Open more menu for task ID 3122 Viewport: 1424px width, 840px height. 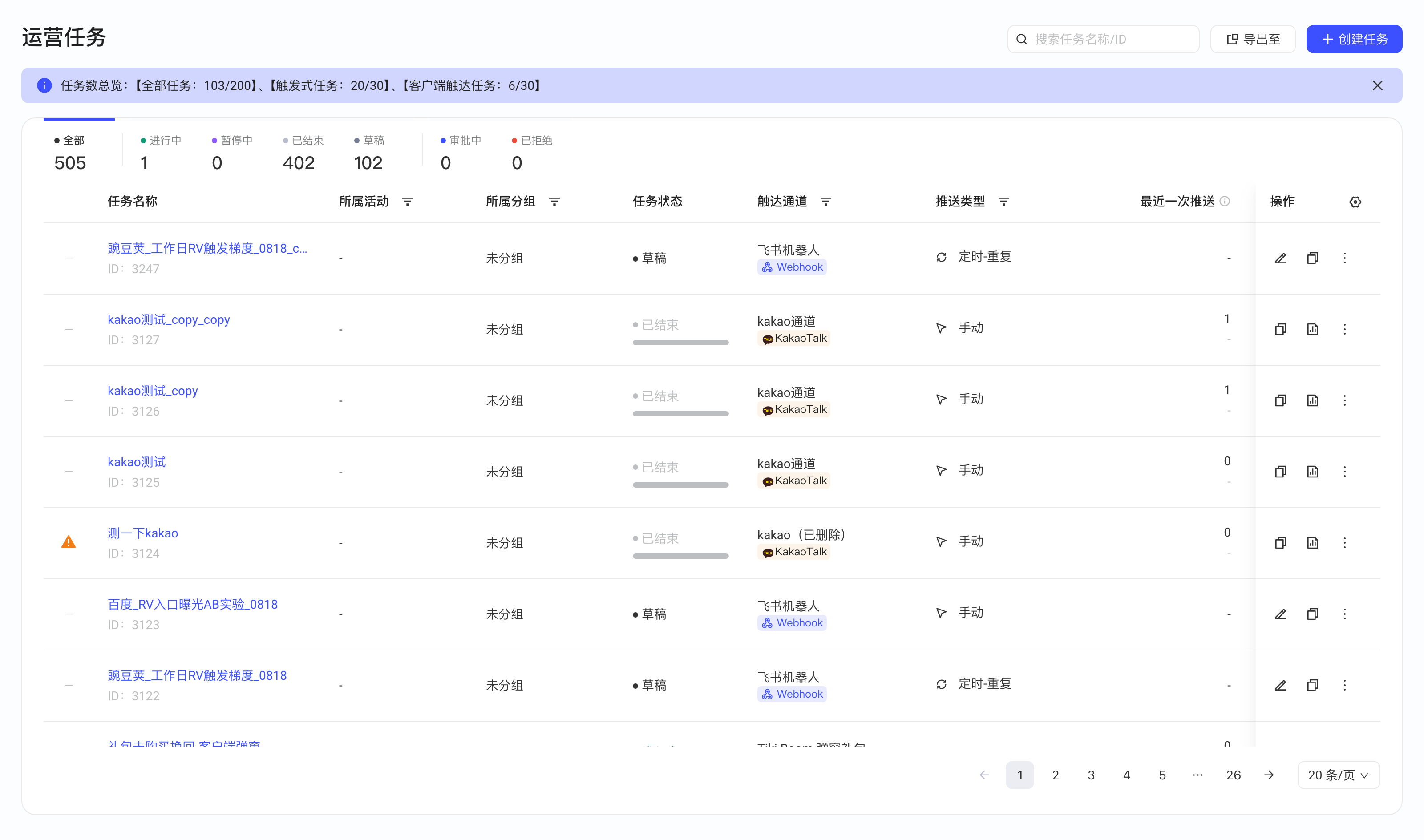click(1345, 686)
